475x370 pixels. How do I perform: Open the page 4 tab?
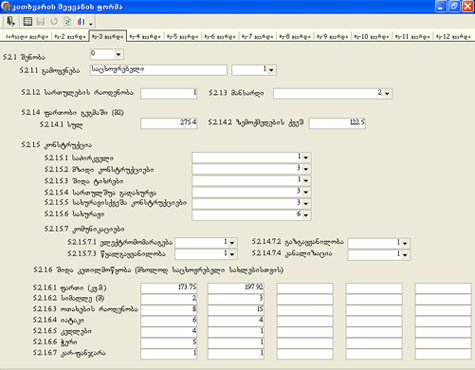145,37
